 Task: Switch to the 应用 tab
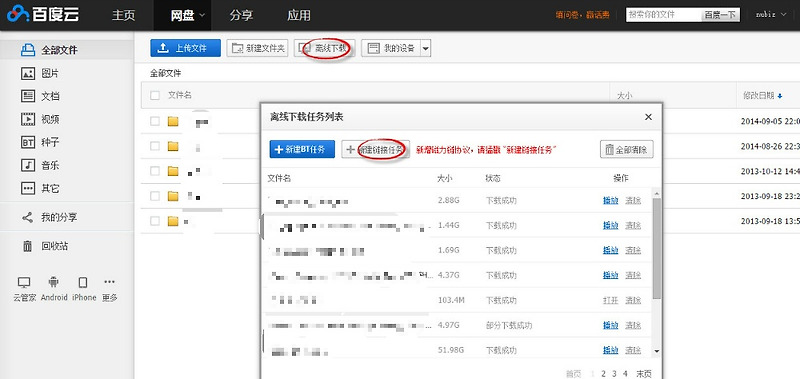[x=299, y=15]
